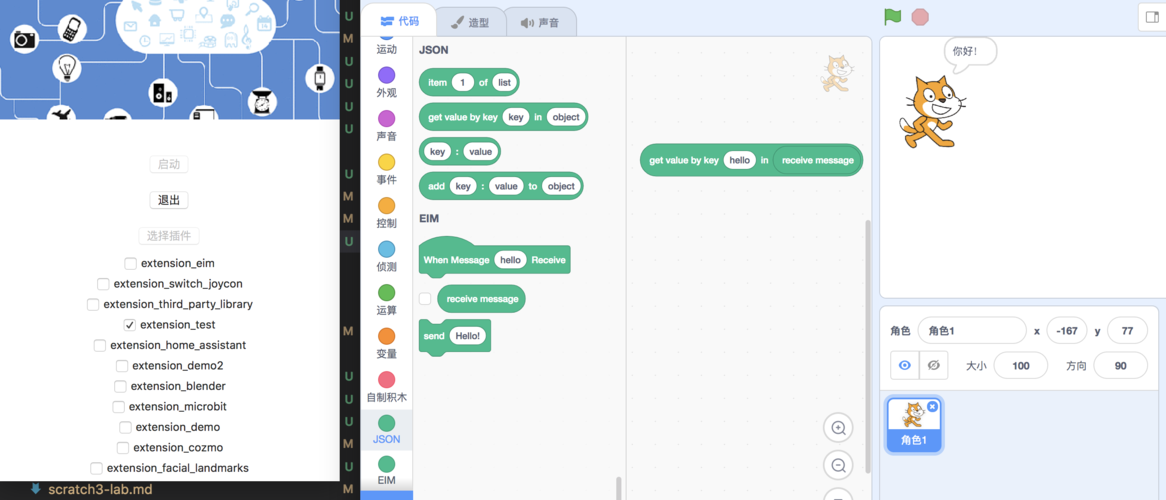1166x500 pixels.
Task: Select the 角色1 sprite thumbnail
Action: coord(914,424)
